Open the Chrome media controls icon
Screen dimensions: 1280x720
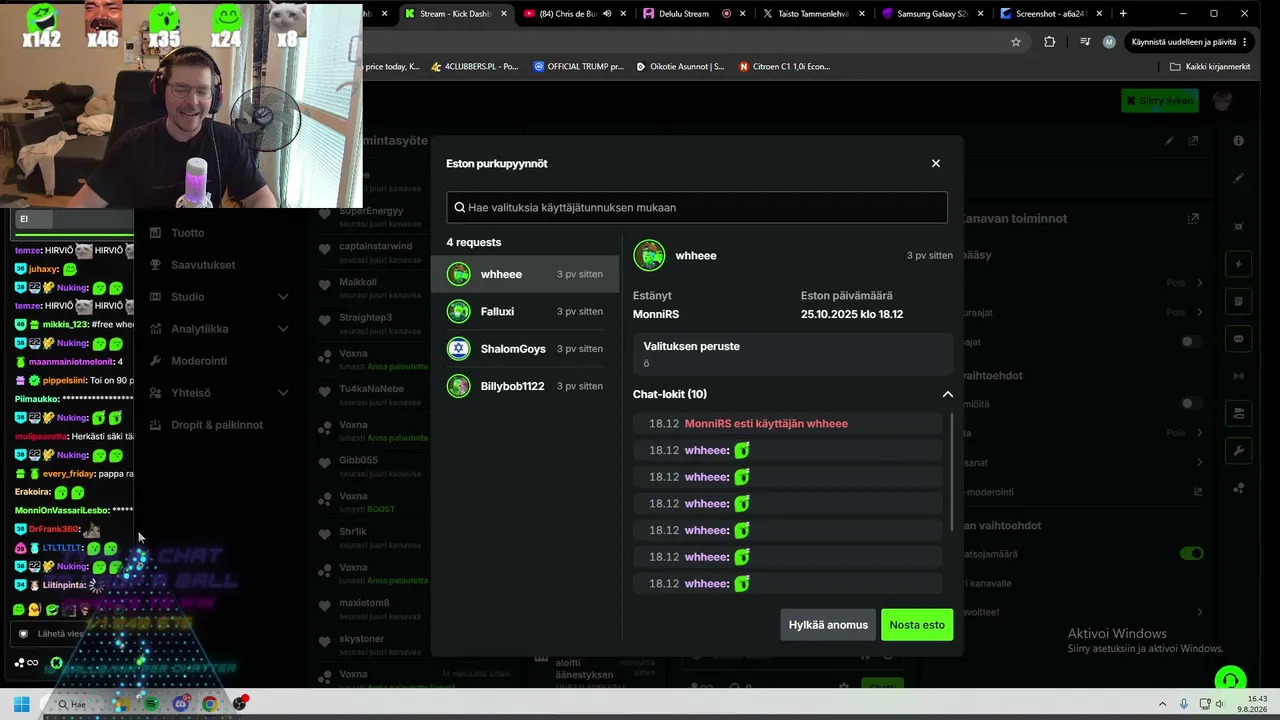point(1085,42)
